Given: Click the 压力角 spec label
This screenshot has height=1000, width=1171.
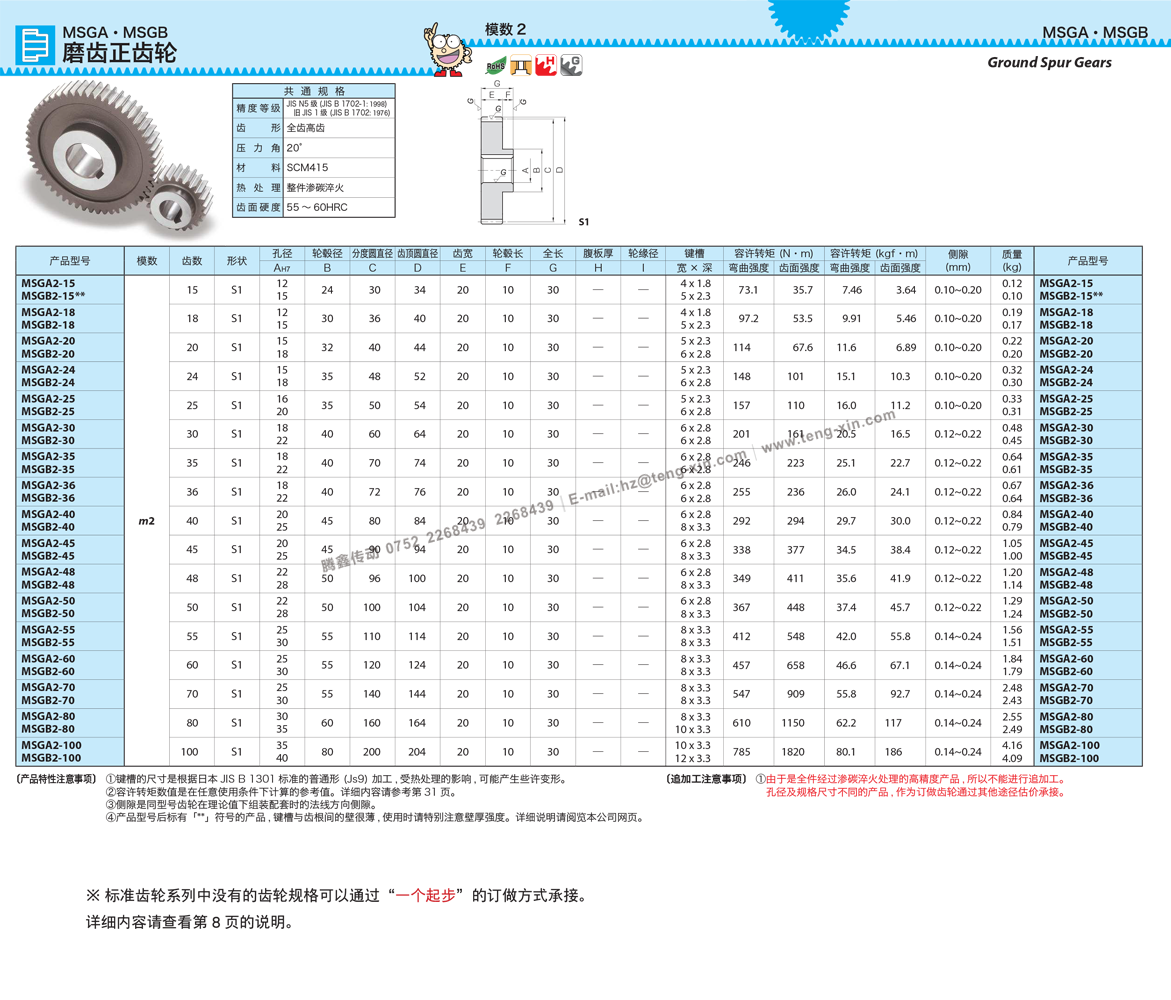Looking at the screenshot, I should [258, 148].
